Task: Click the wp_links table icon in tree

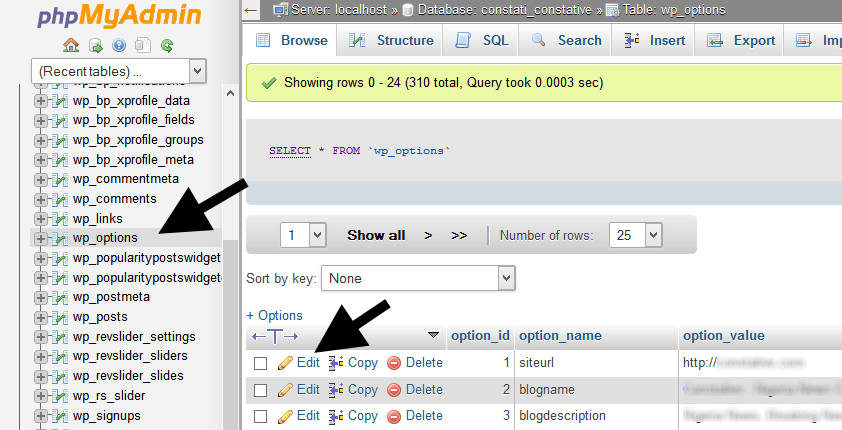Action: pos(59,219)
